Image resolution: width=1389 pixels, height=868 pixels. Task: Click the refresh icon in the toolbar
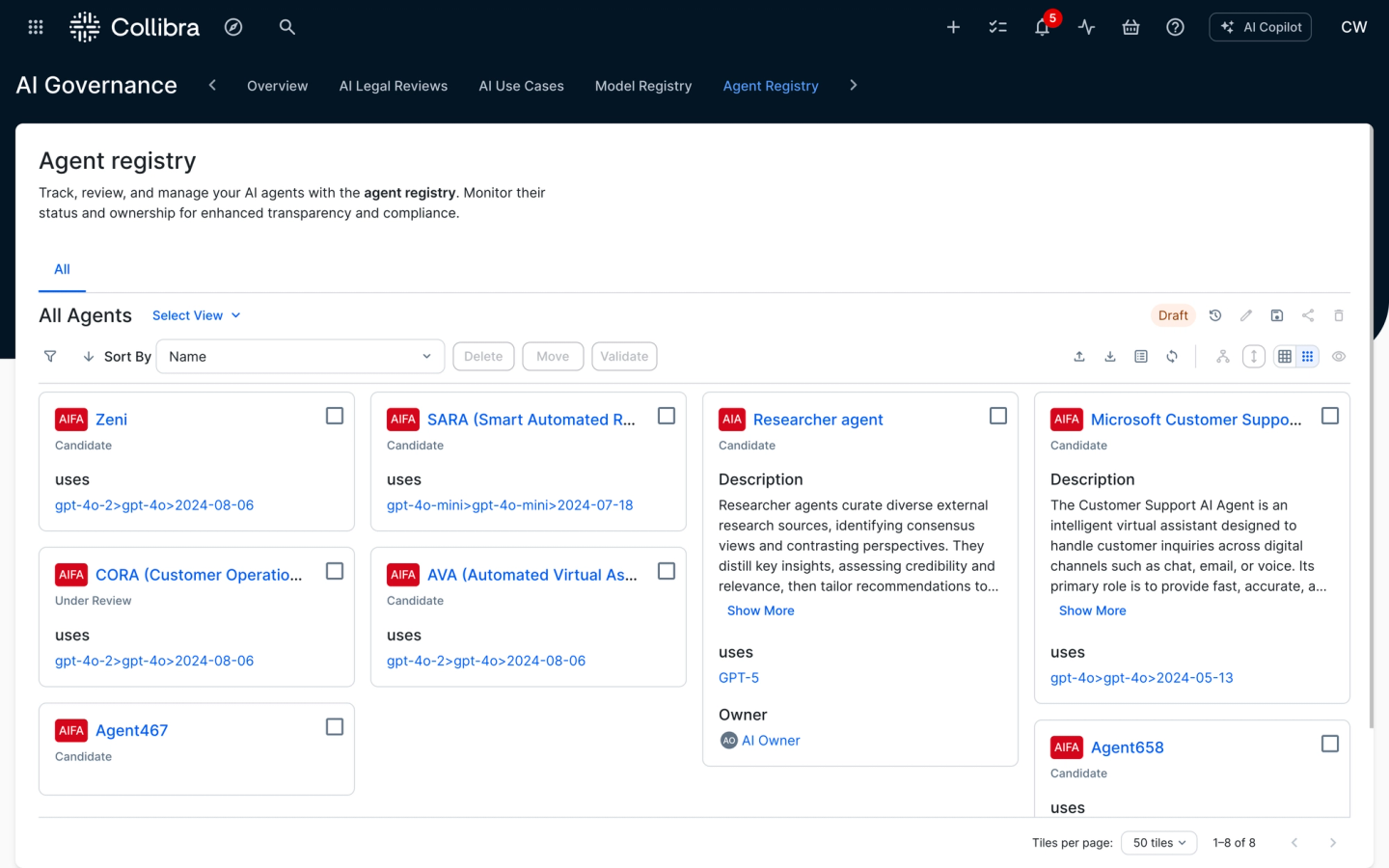(1172, 357)
